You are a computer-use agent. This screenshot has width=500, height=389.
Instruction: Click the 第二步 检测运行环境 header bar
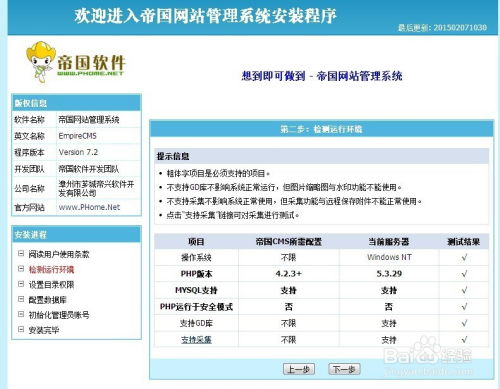click(x=322, y=129)
